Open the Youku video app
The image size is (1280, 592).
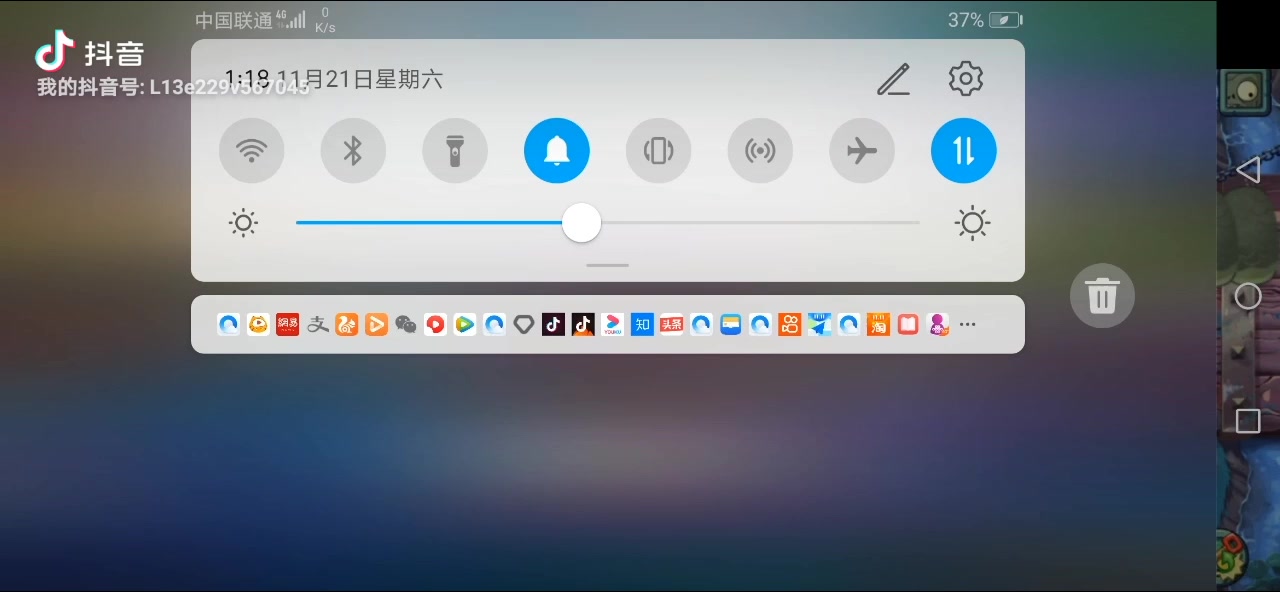point(613,324)
